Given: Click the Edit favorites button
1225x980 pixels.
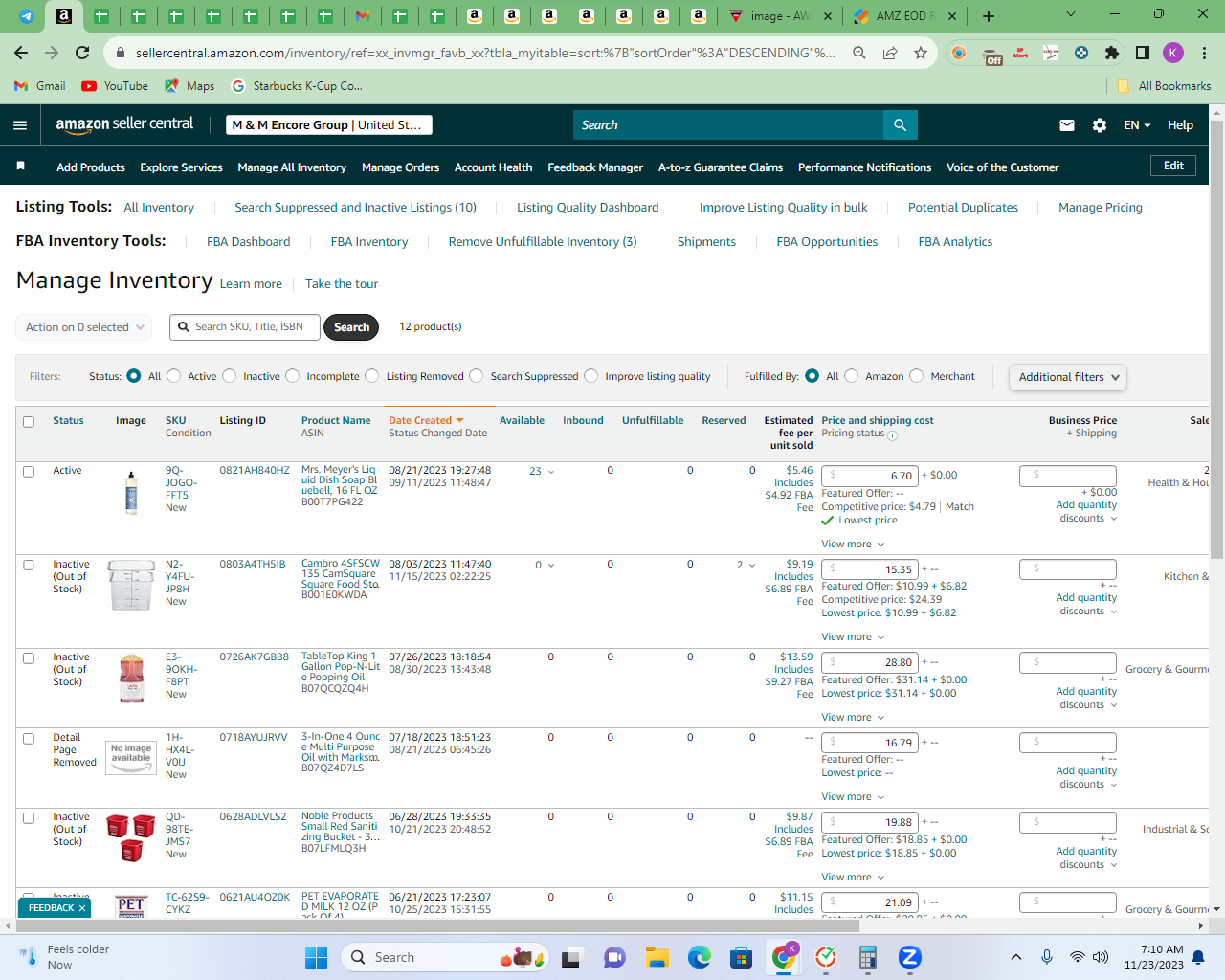Looking at the screenshot, I should pyautogui.click(x=1173, y=166).
